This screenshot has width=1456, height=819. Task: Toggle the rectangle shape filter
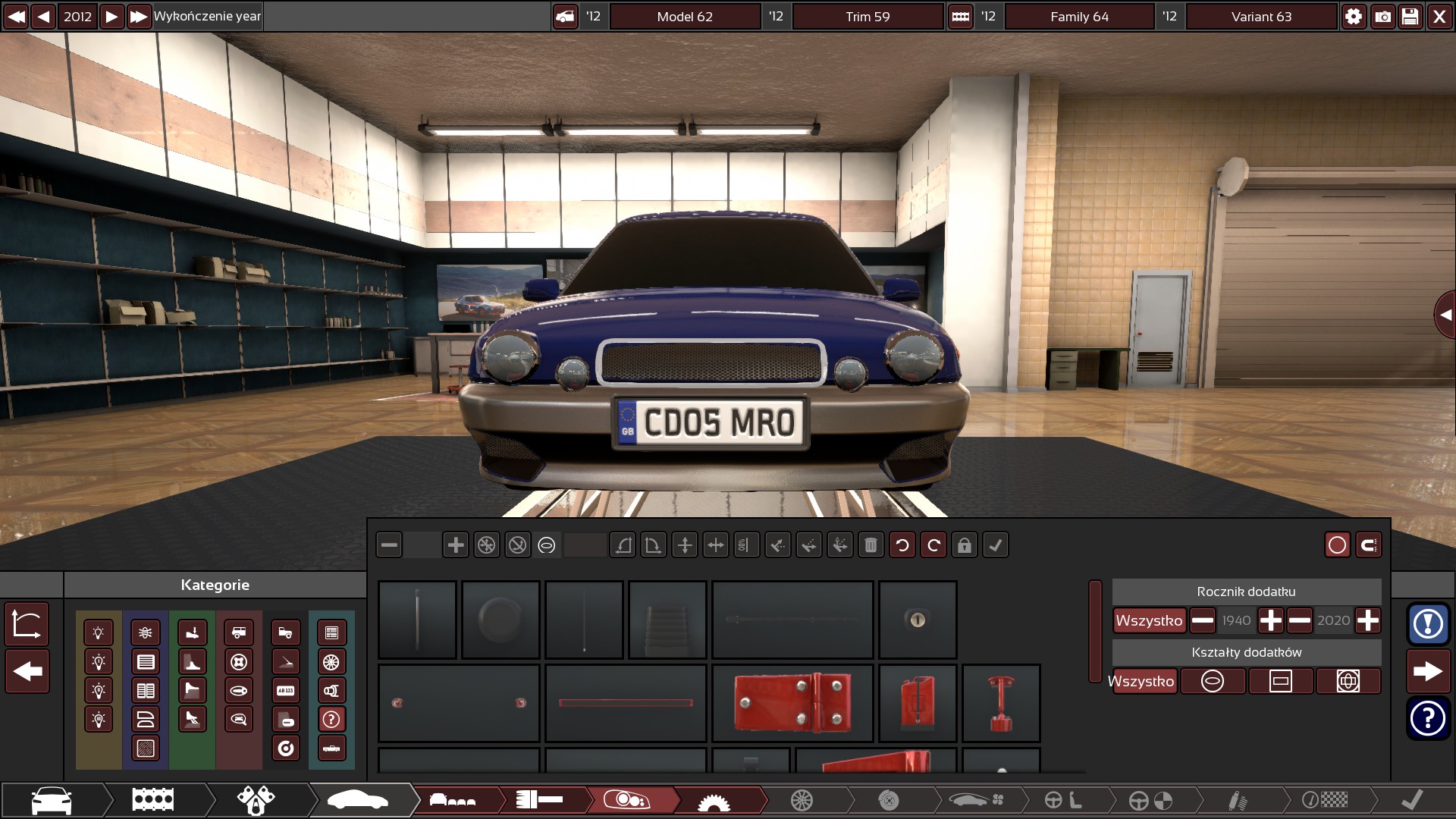(1281, 681)
